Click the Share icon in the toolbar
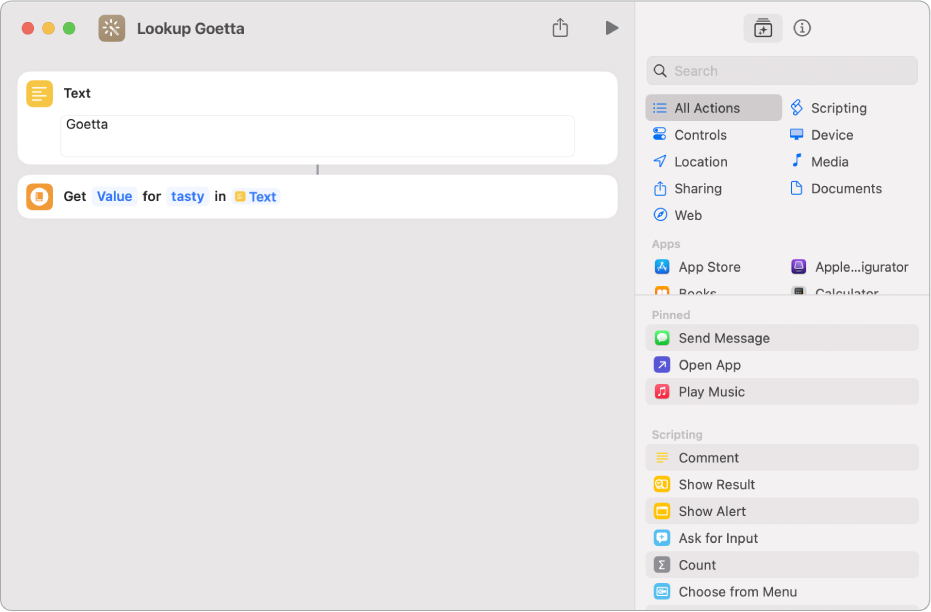 click(560, 28)
